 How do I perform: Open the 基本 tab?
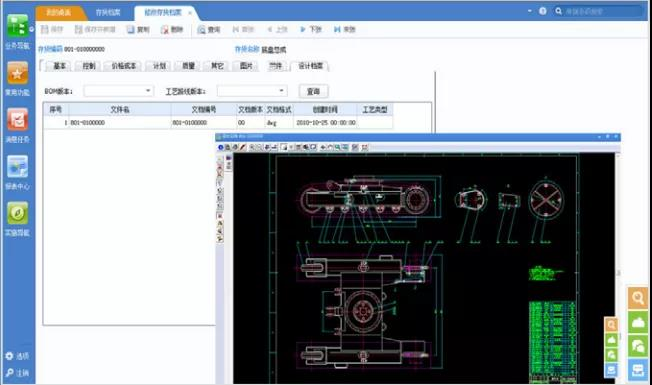(59, 66)
